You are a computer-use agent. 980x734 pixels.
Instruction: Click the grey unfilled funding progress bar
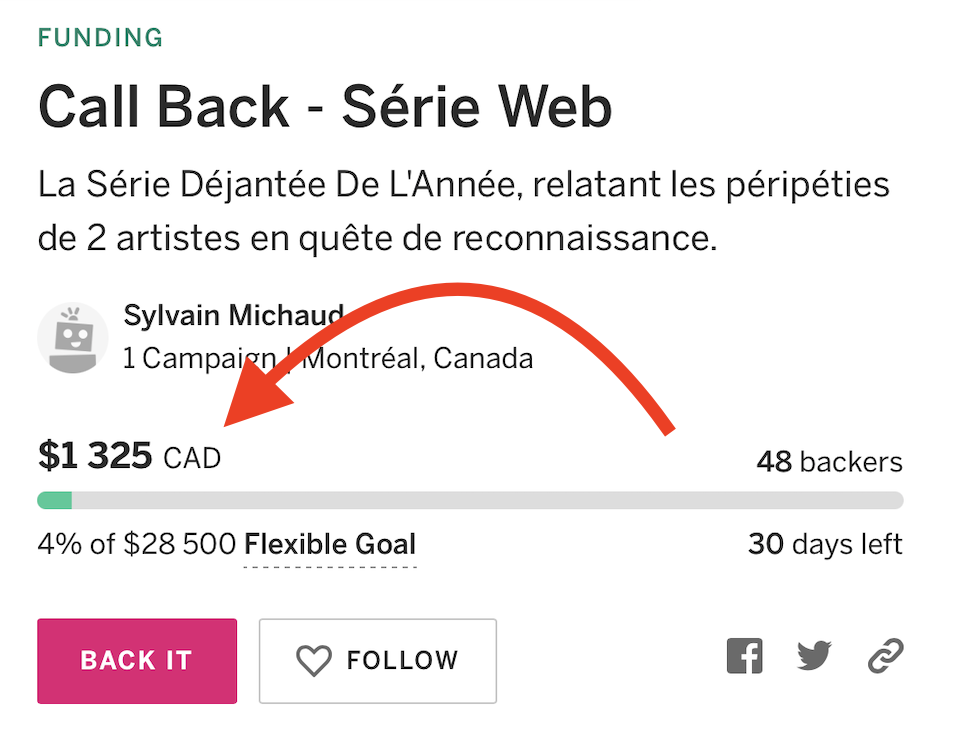click(488, 500)
